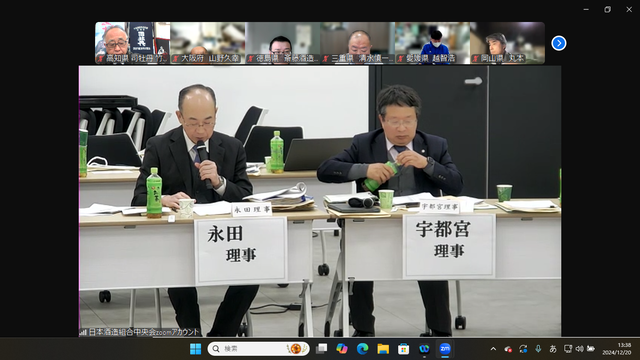Select the 岡山県 participant video thumbnail
Image resolution: width=640 pixels, height=360 pixels.
pyautogui.click(x=507, y=43)
